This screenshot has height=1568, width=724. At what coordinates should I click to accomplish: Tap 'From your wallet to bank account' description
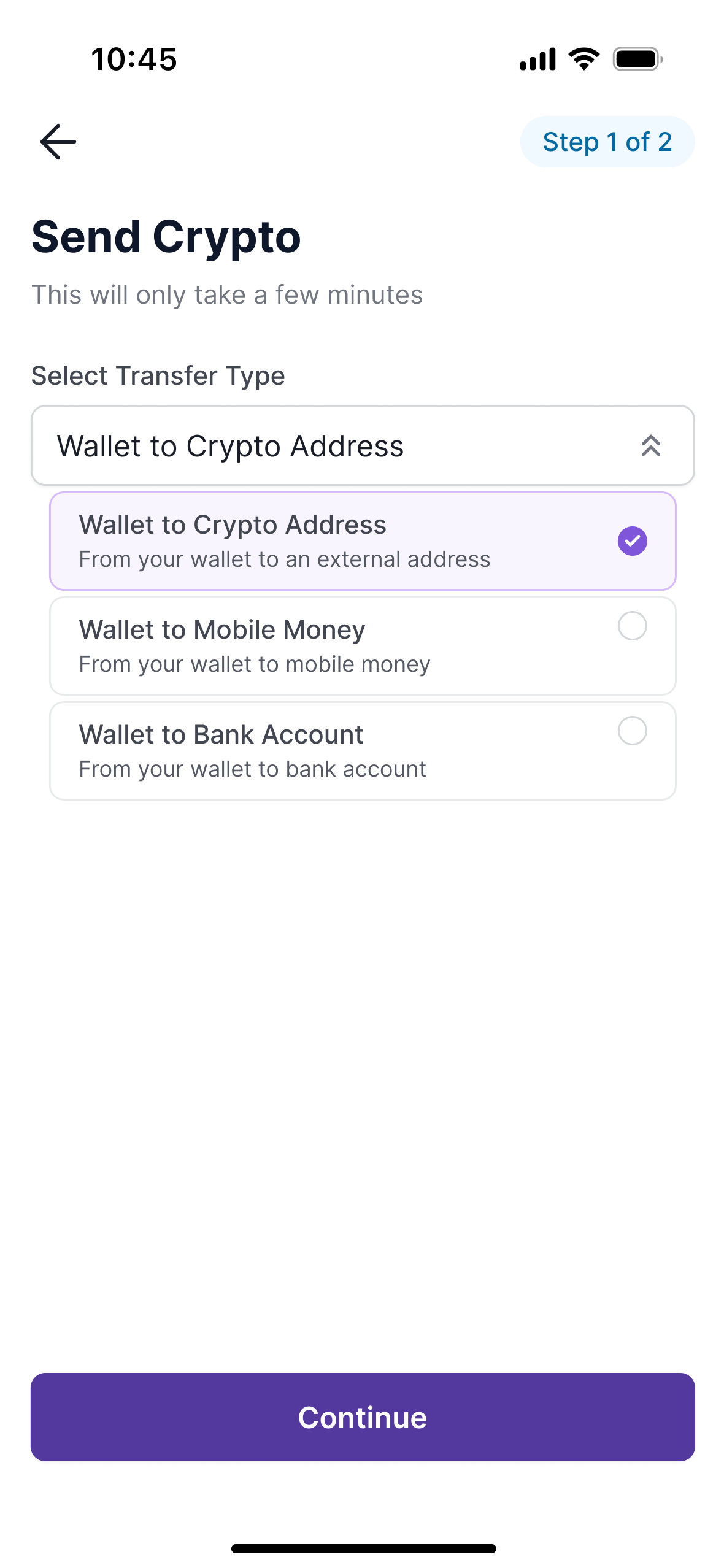(252, 769)
